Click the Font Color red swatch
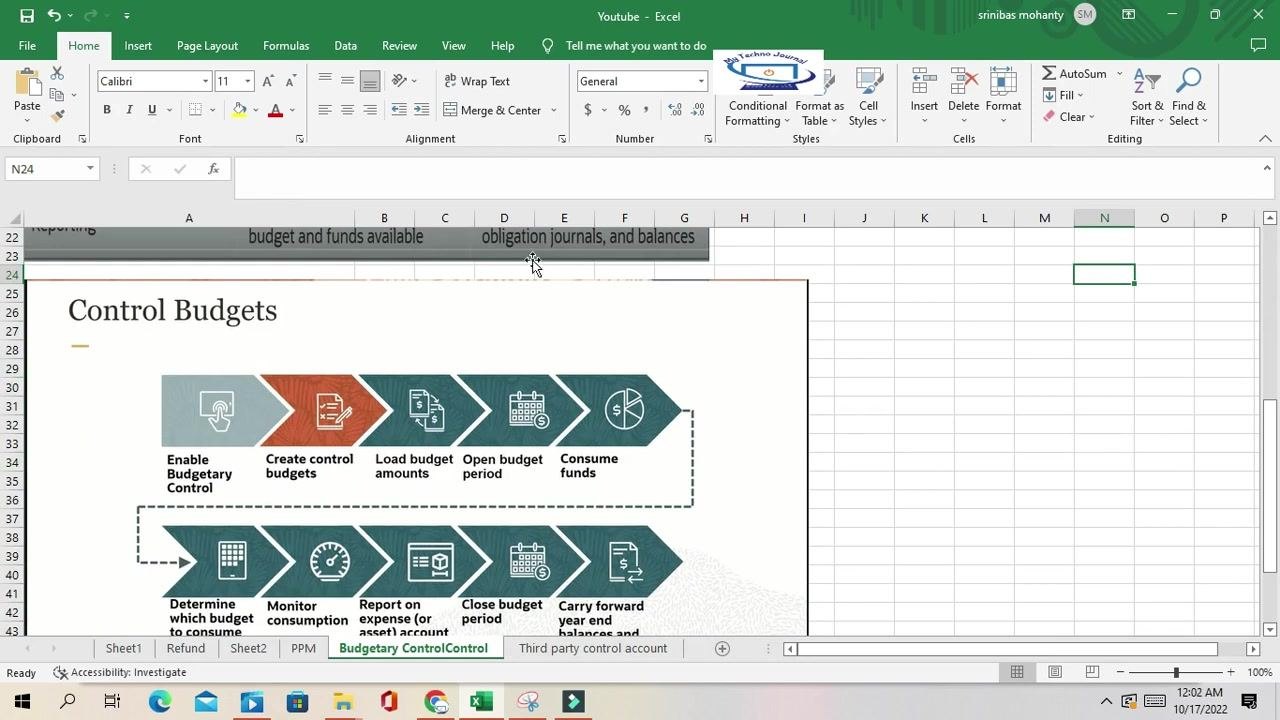 (x=275, y=110)
